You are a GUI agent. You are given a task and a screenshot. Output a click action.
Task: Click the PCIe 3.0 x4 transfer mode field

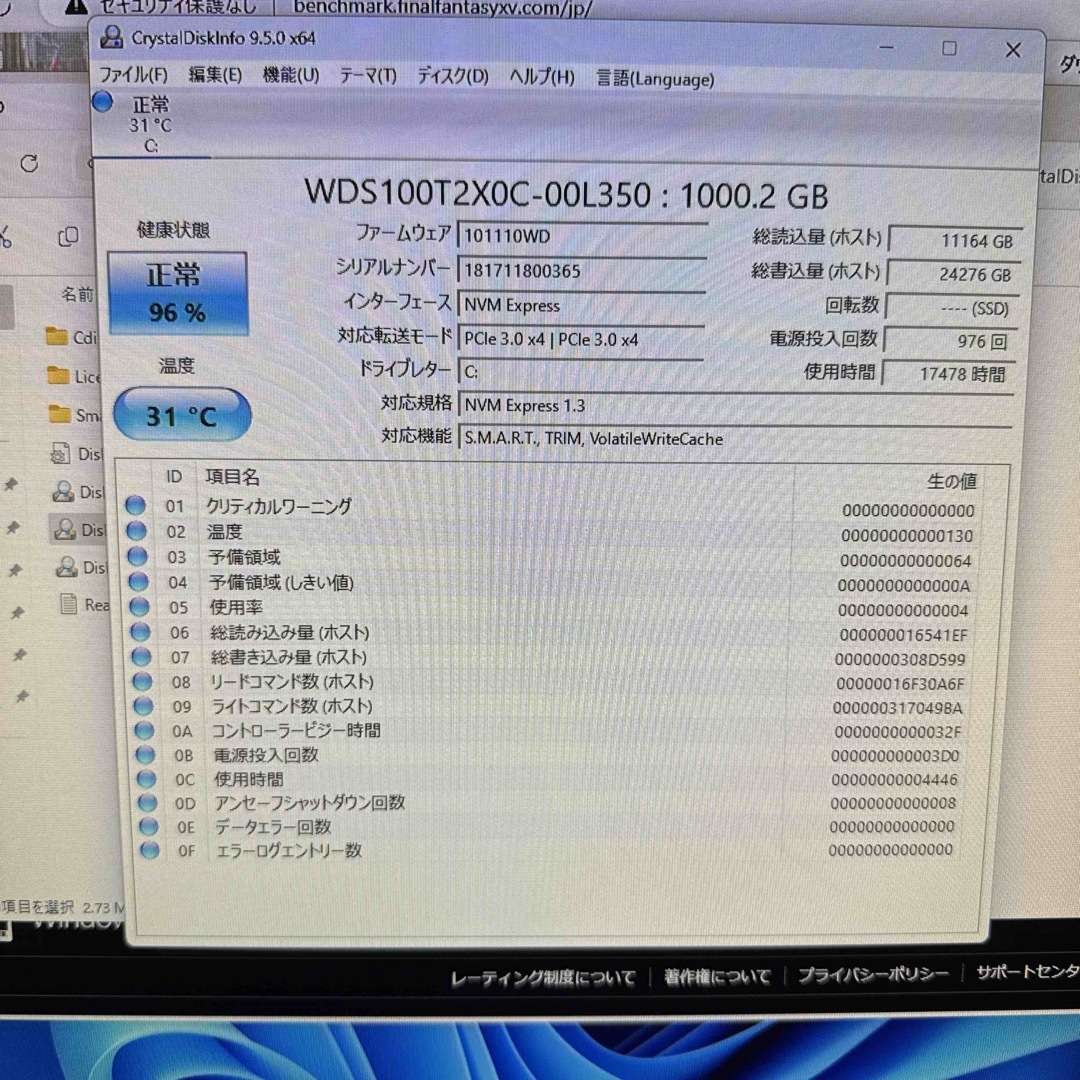coord(581,339)
